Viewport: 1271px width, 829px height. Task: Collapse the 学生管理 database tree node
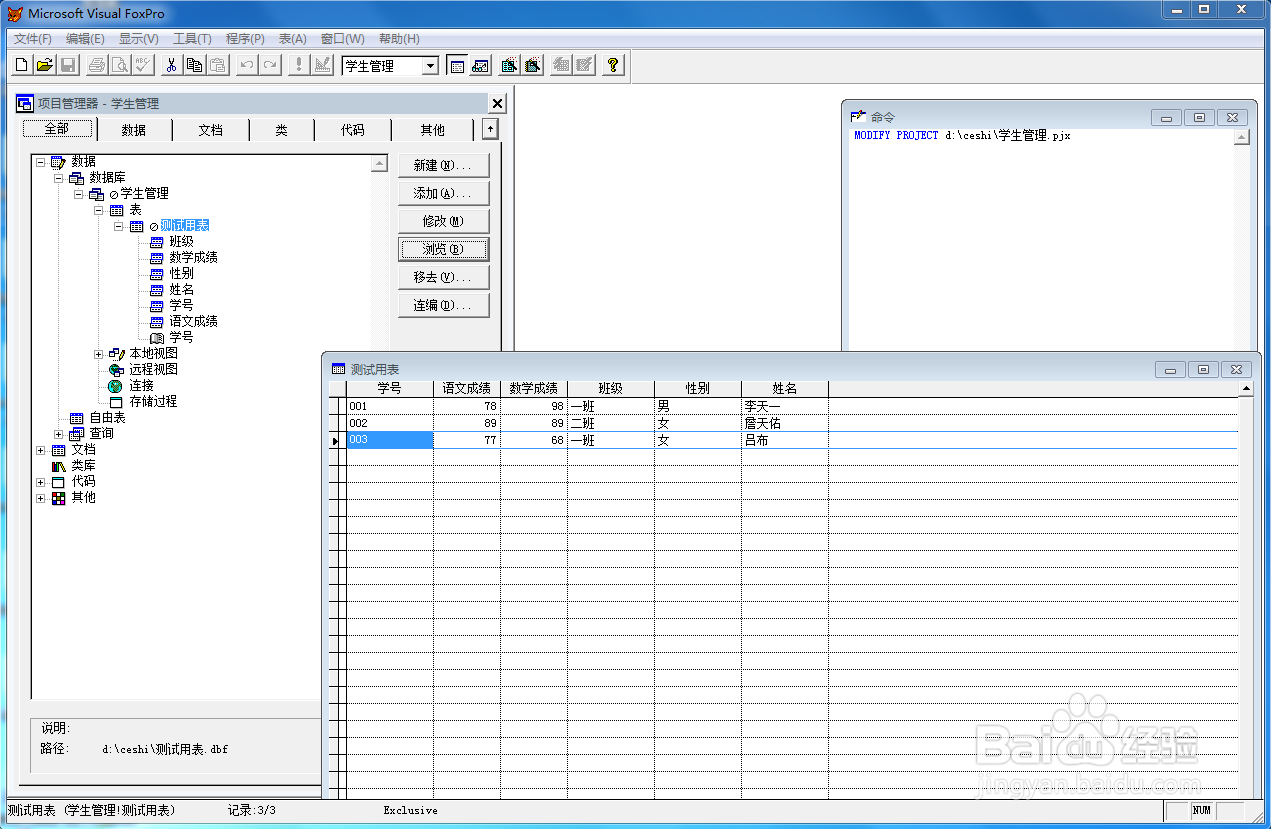tap(78, 193)
